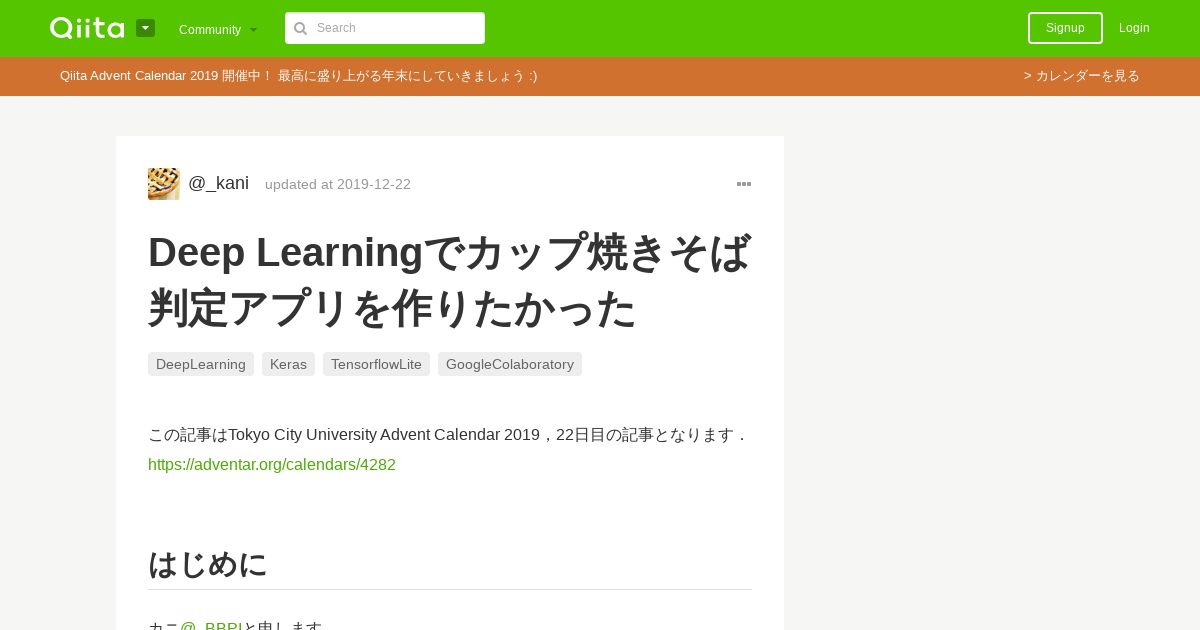Click the Qiita Advent Calendar 2019 banner text

click(298, 76)
